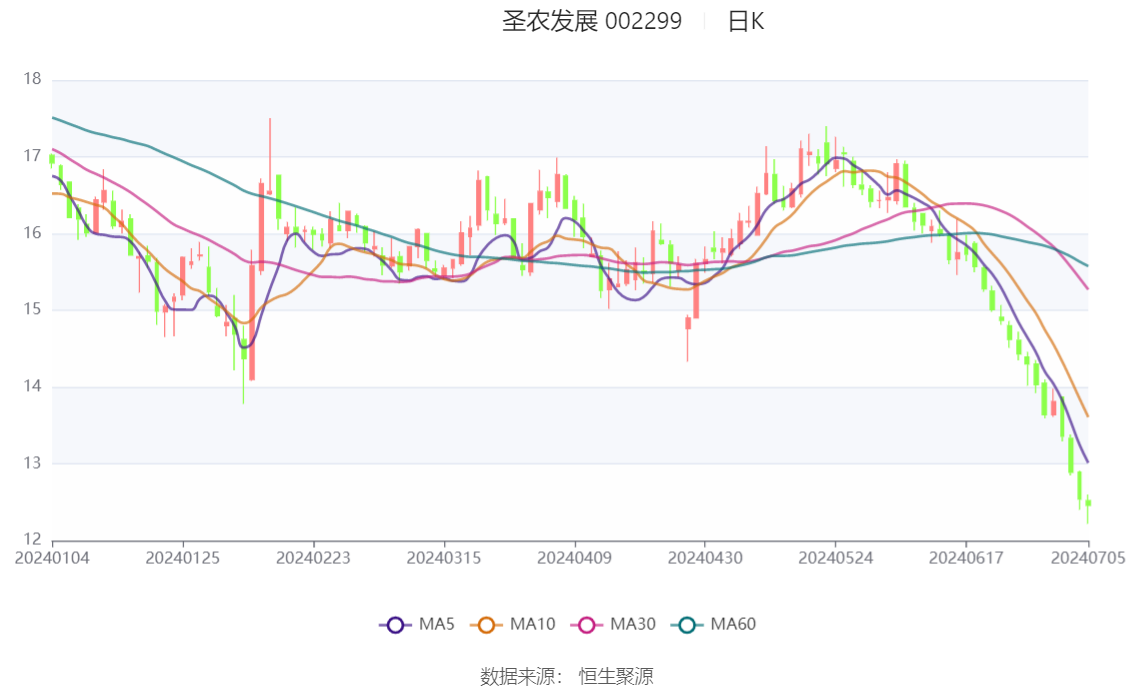Click x-axis date 20240430

705,558
